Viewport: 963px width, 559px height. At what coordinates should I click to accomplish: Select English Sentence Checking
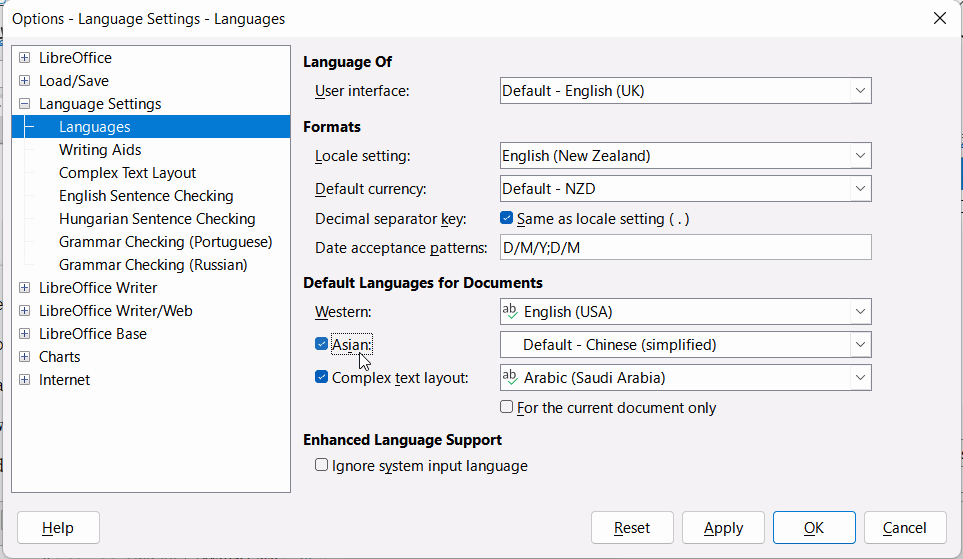click(146, 196)
